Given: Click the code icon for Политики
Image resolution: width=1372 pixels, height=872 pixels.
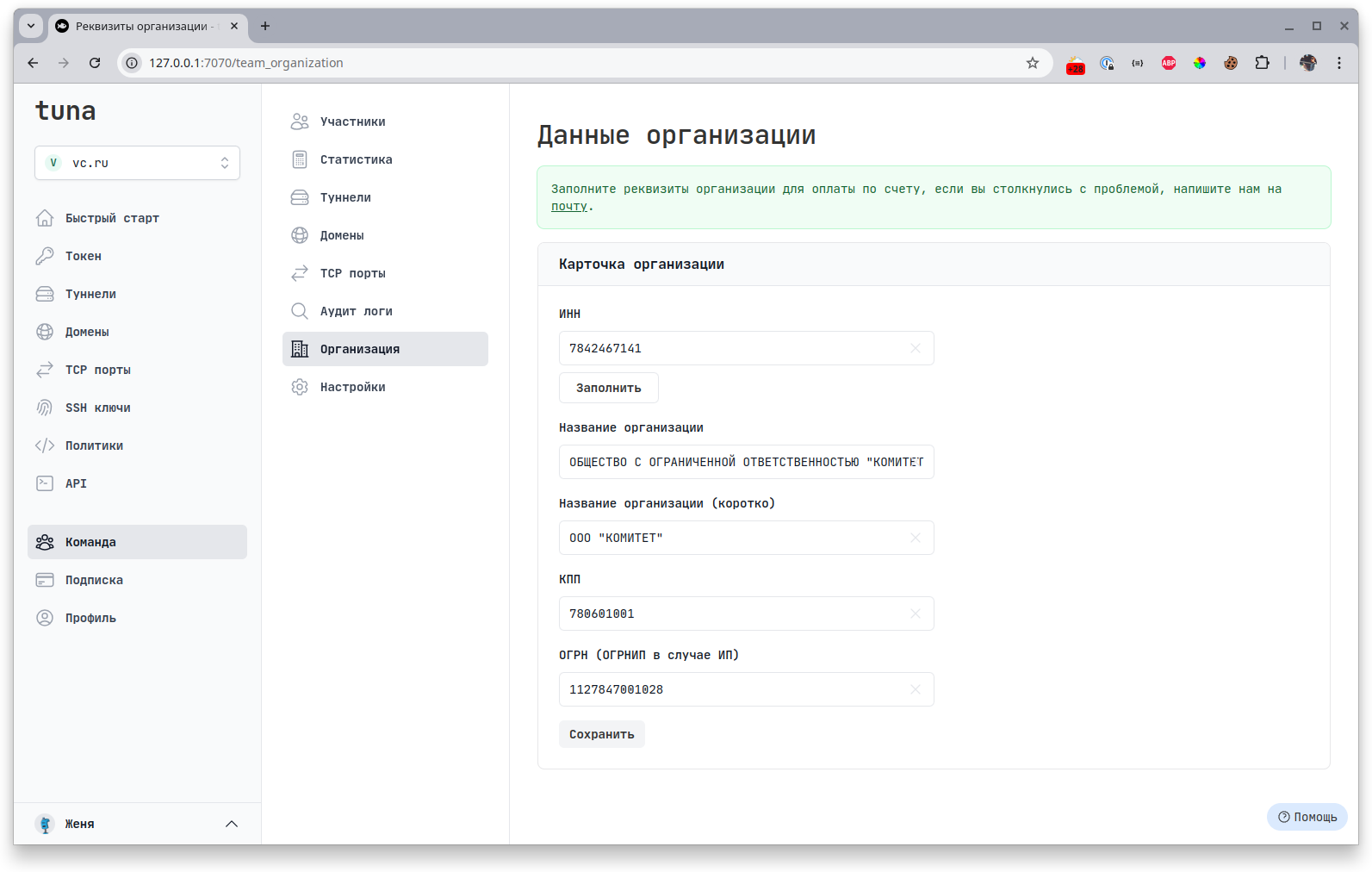Looking at the screenshot, I should [x=45, y=445].
